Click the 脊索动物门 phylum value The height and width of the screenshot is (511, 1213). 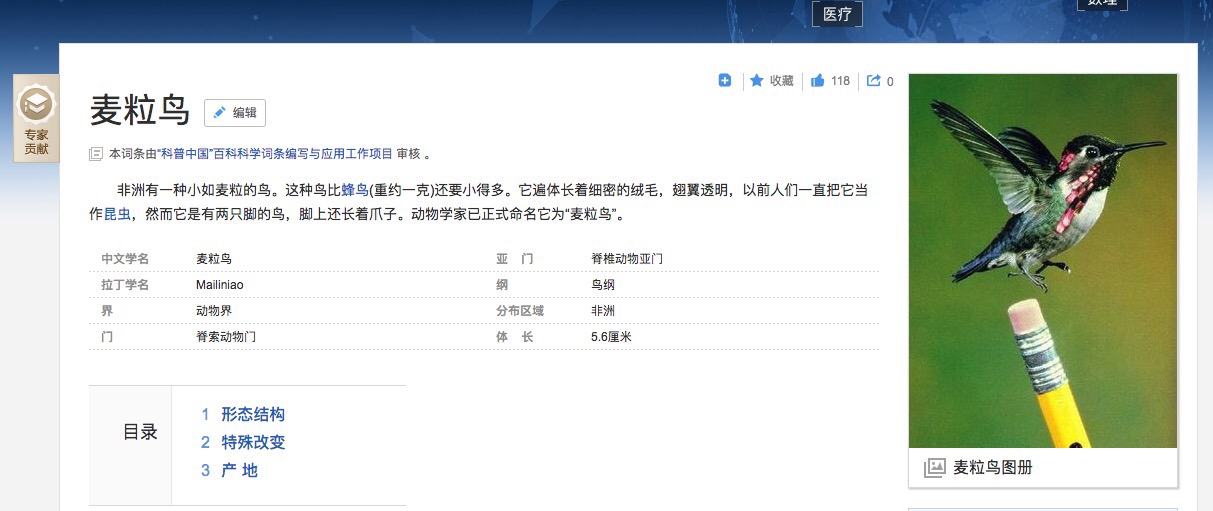point(226,337)
